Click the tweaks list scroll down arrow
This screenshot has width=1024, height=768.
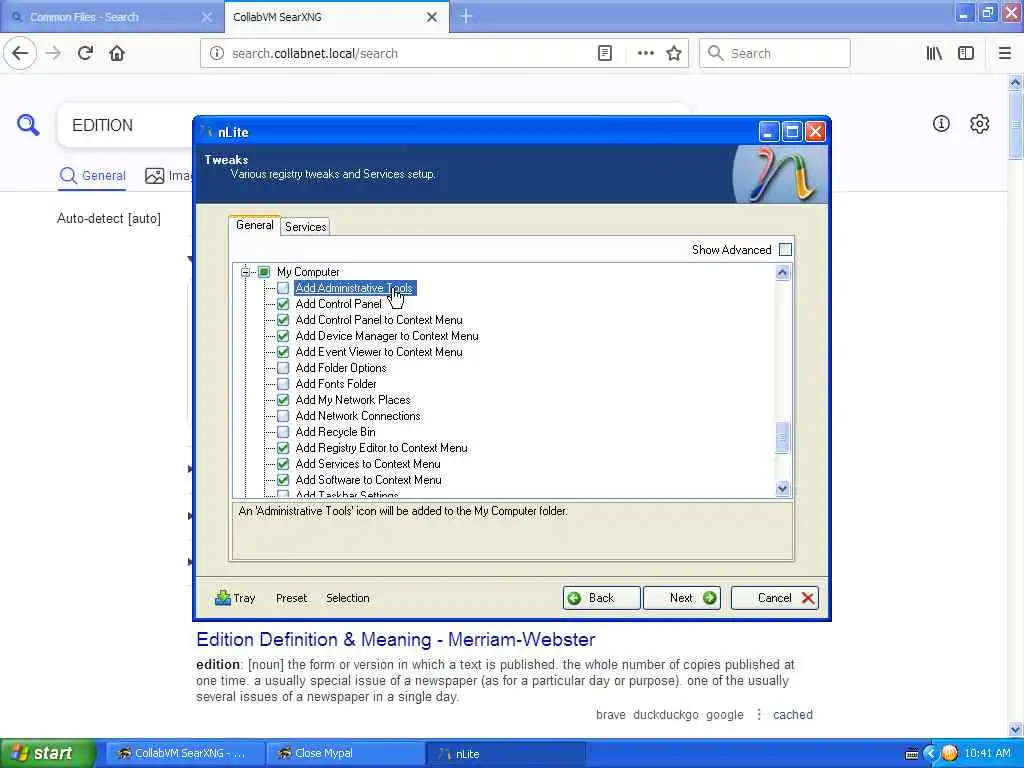pos(782,488)
